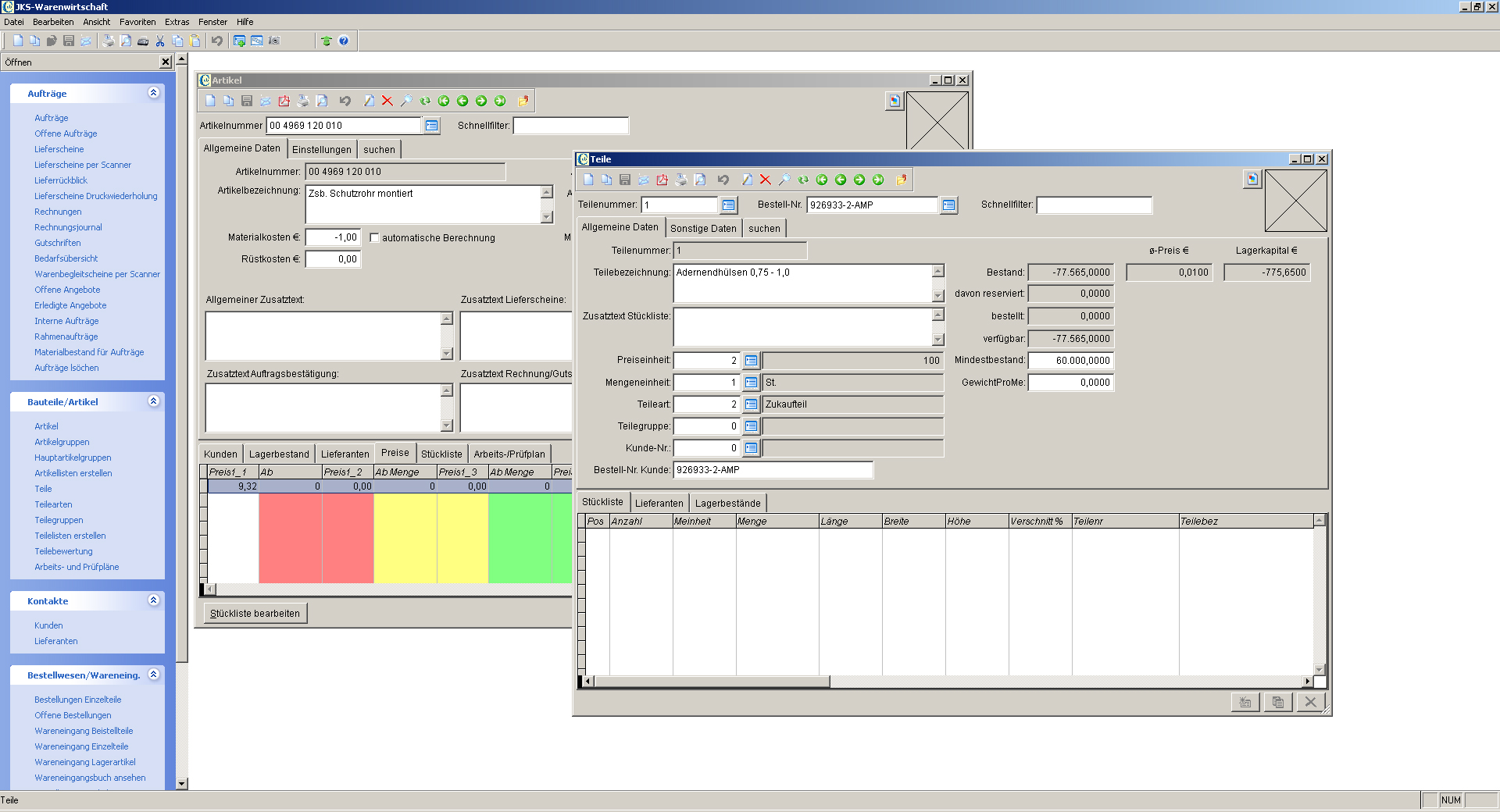
Task: Open the Mengeneinheit lookup button
Action: pyautogui.click(x=751, y=383)
